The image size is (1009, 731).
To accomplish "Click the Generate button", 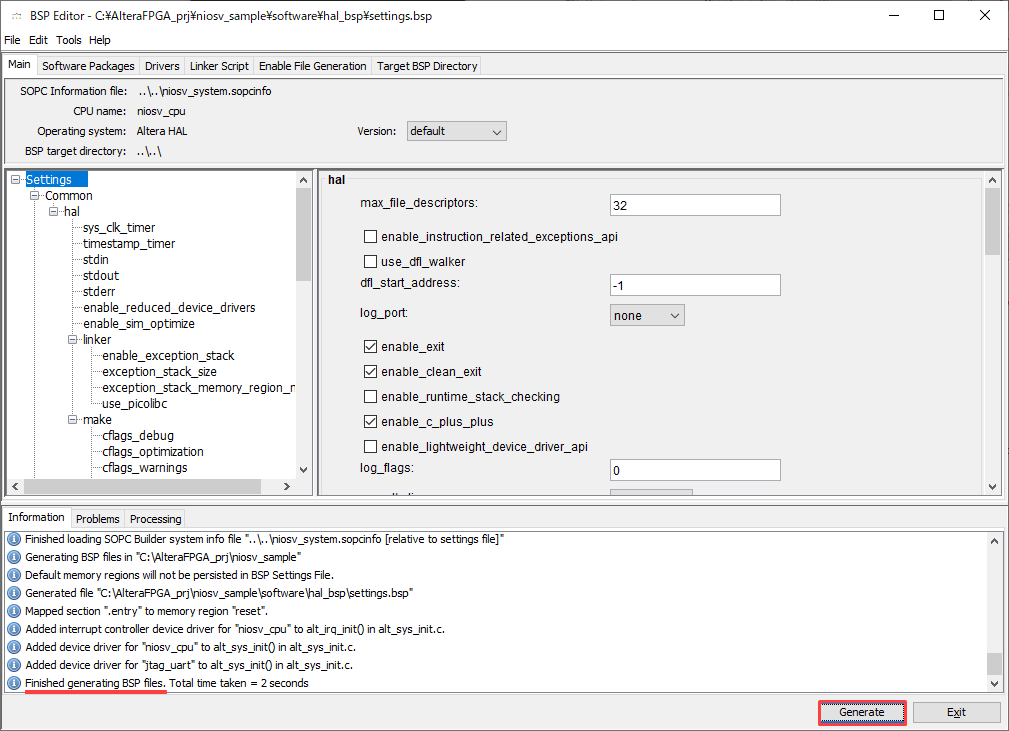I will click(862, 712).
